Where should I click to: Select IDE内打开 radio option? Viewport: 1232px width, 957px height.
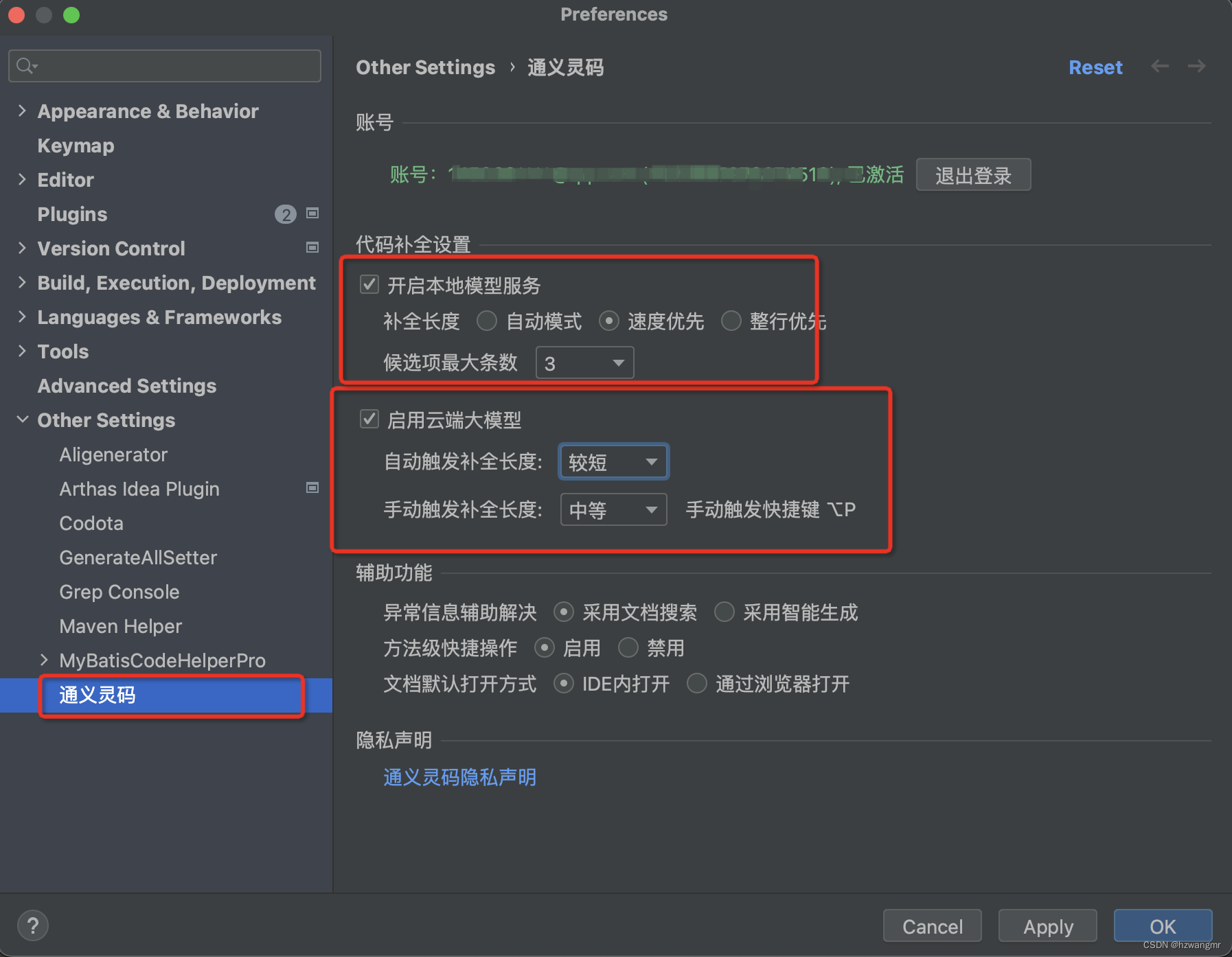(x=563, y=683)
